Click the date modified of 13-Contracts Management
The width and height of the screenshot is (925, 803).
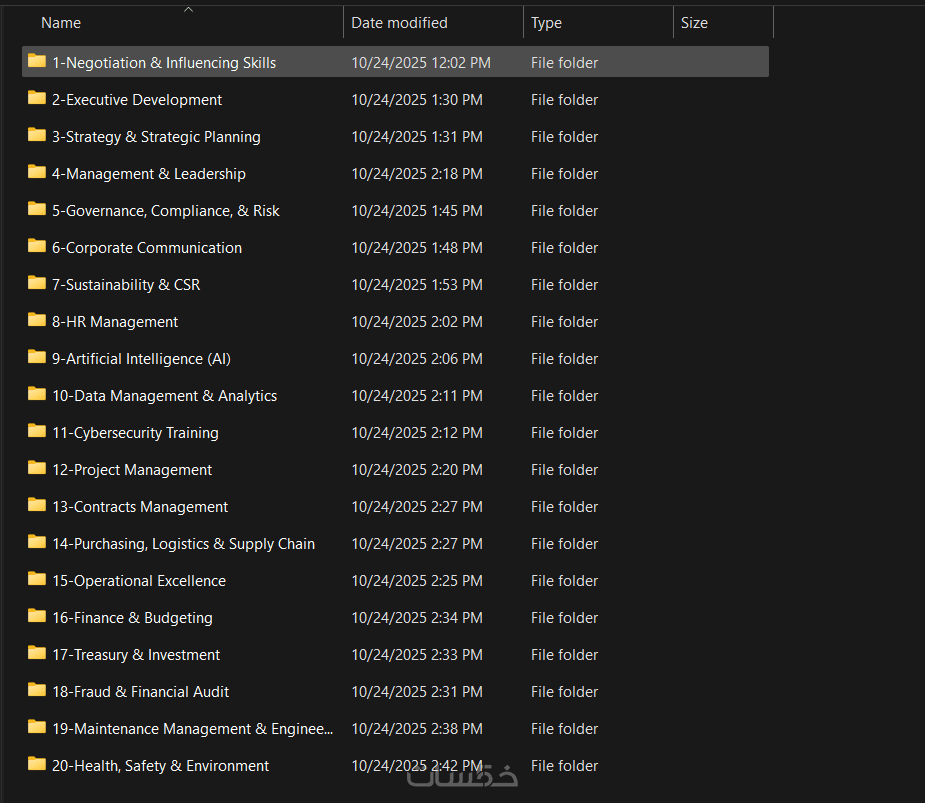point(417,507)
